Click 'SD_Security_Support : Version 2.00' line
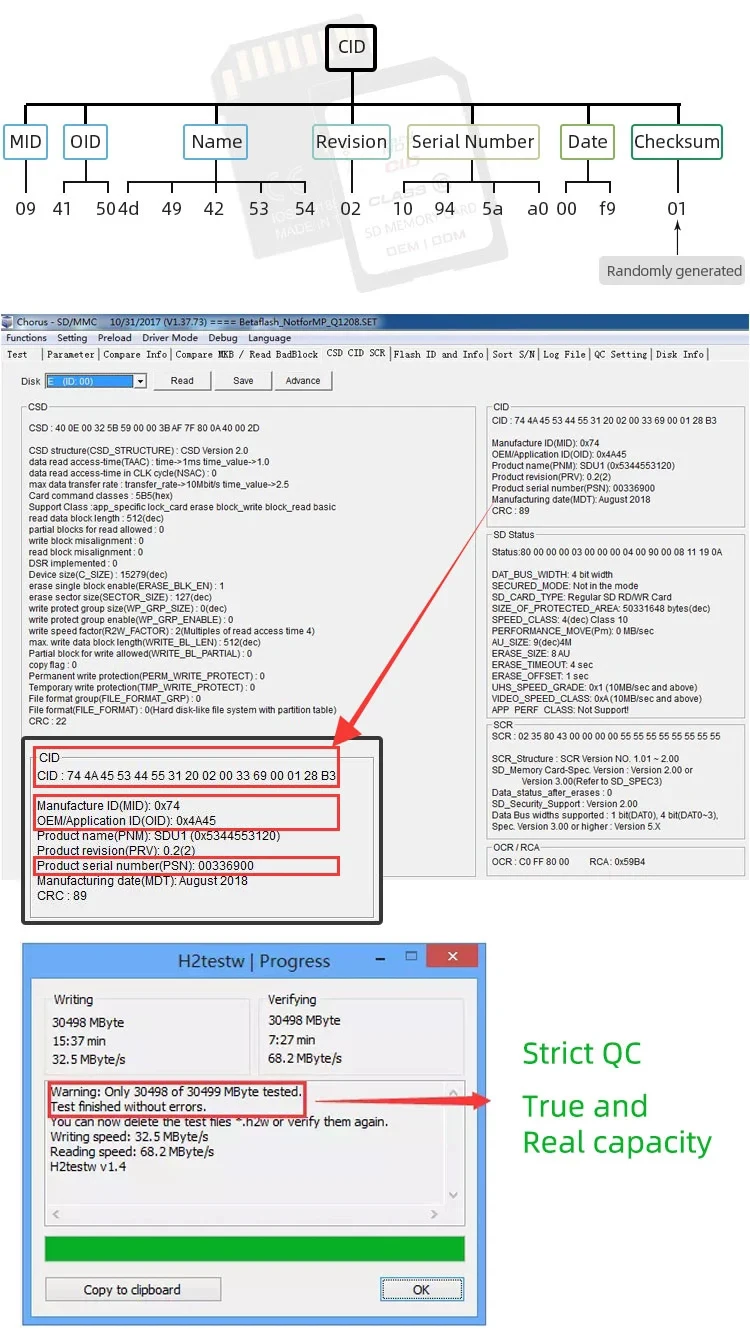The height and width of the screenshot is (1340, 750). pyautogui.click(x=565, y=803)
